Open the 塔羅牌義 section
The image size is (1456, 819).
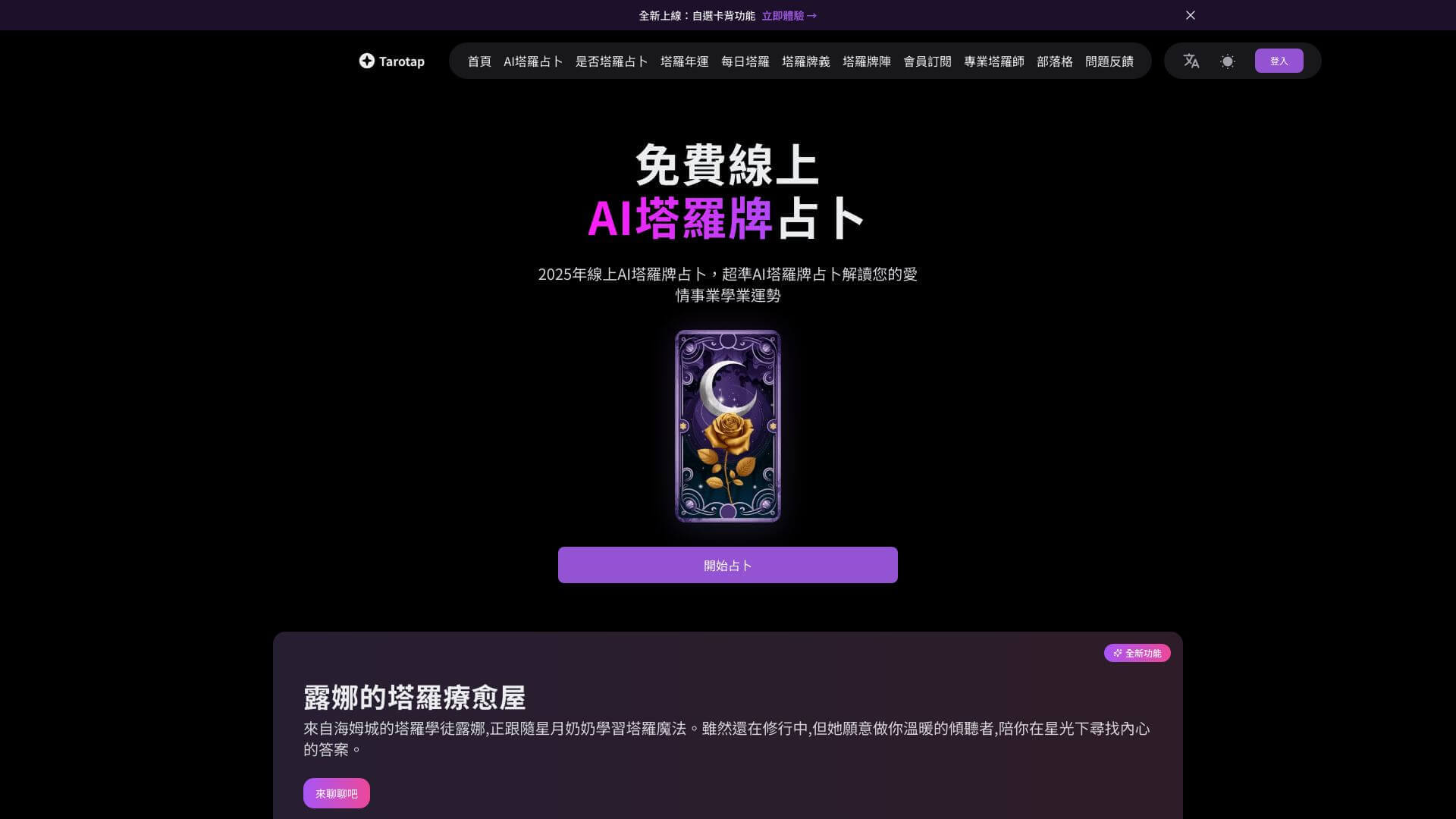click(805, 61)
